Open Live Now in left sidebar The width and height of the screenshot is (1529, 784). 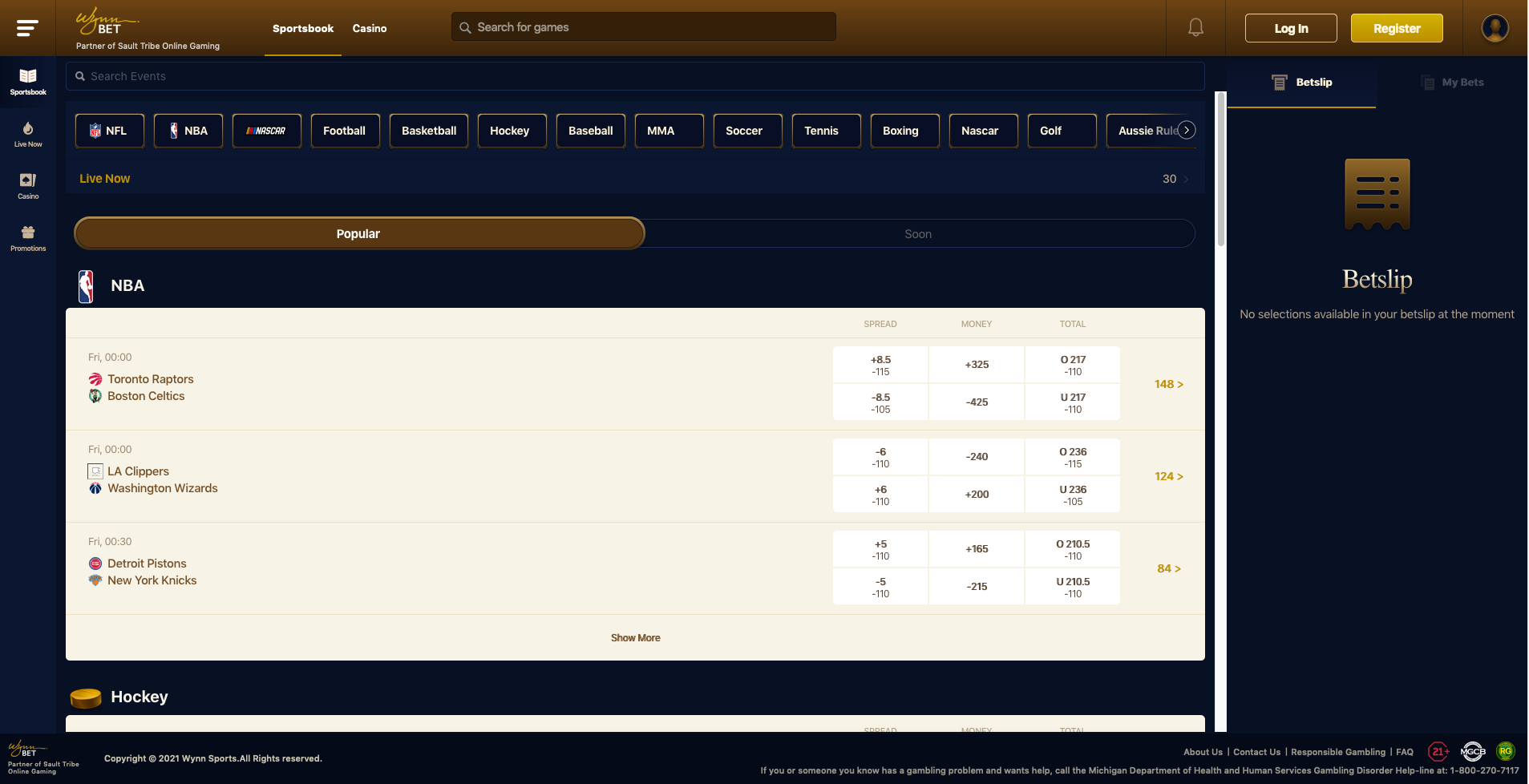click(x=28, y=134)
